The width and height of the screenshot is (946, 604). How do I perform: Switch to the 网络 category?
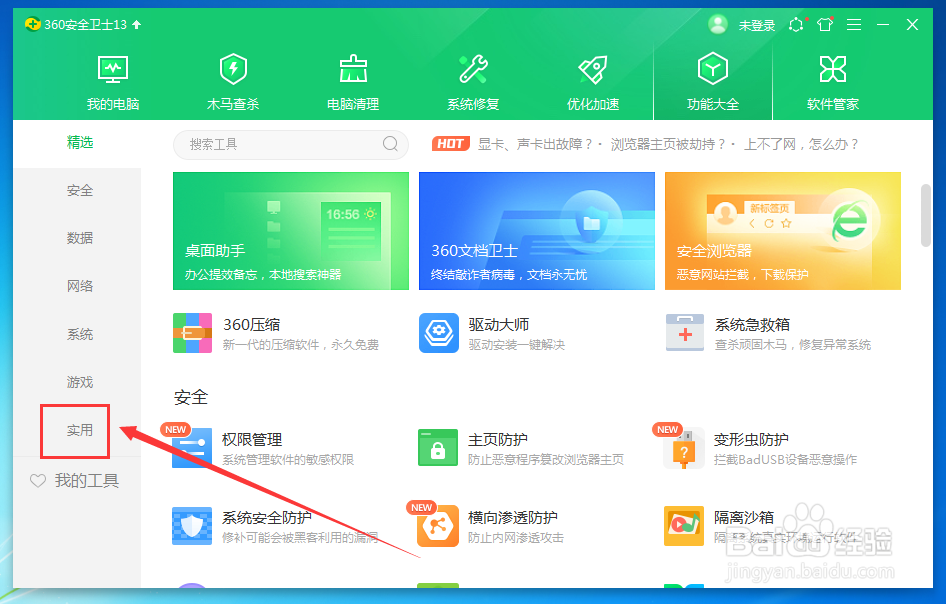coord(80,286)
